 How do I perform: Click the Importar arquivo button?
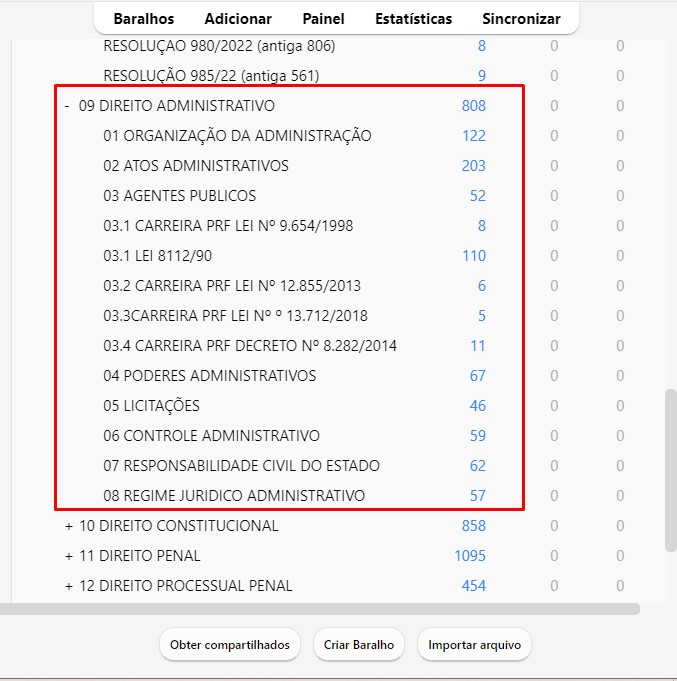point(474,645)
